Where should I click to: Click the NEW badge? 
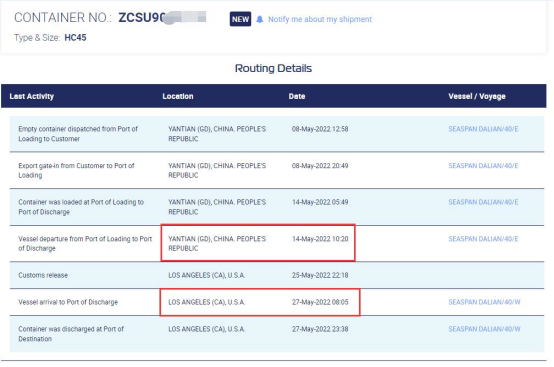[x=240, y=19]
